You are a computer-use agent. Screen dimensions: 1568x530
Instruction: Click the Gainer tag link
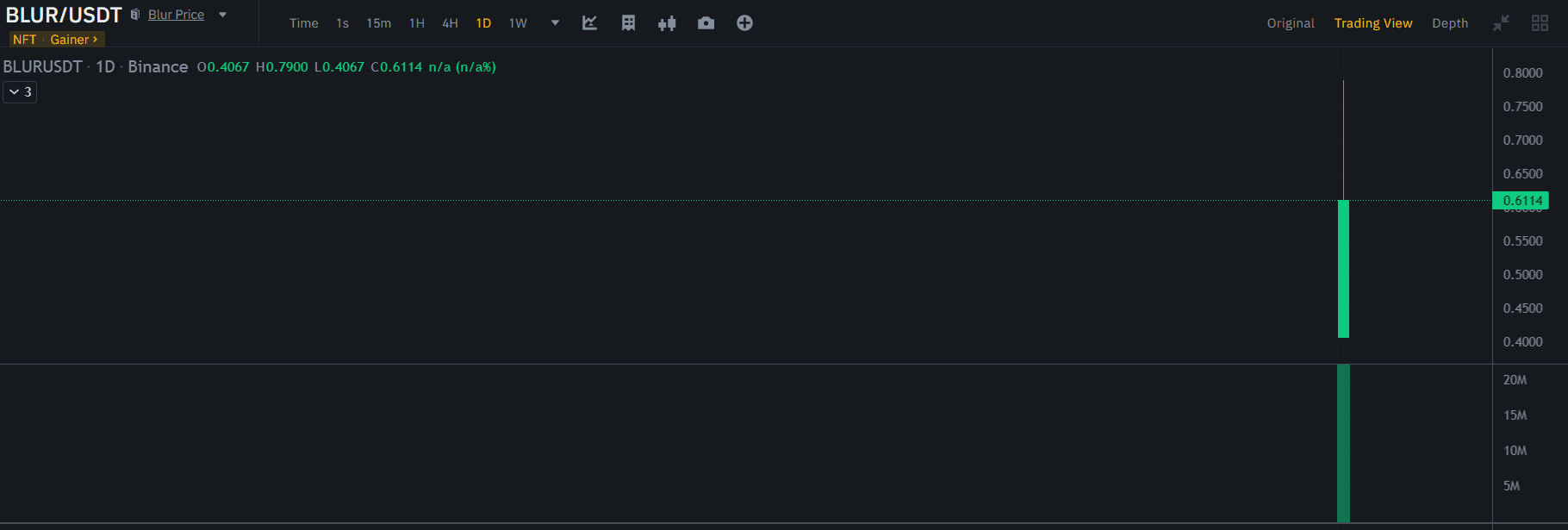coord(73,40)
